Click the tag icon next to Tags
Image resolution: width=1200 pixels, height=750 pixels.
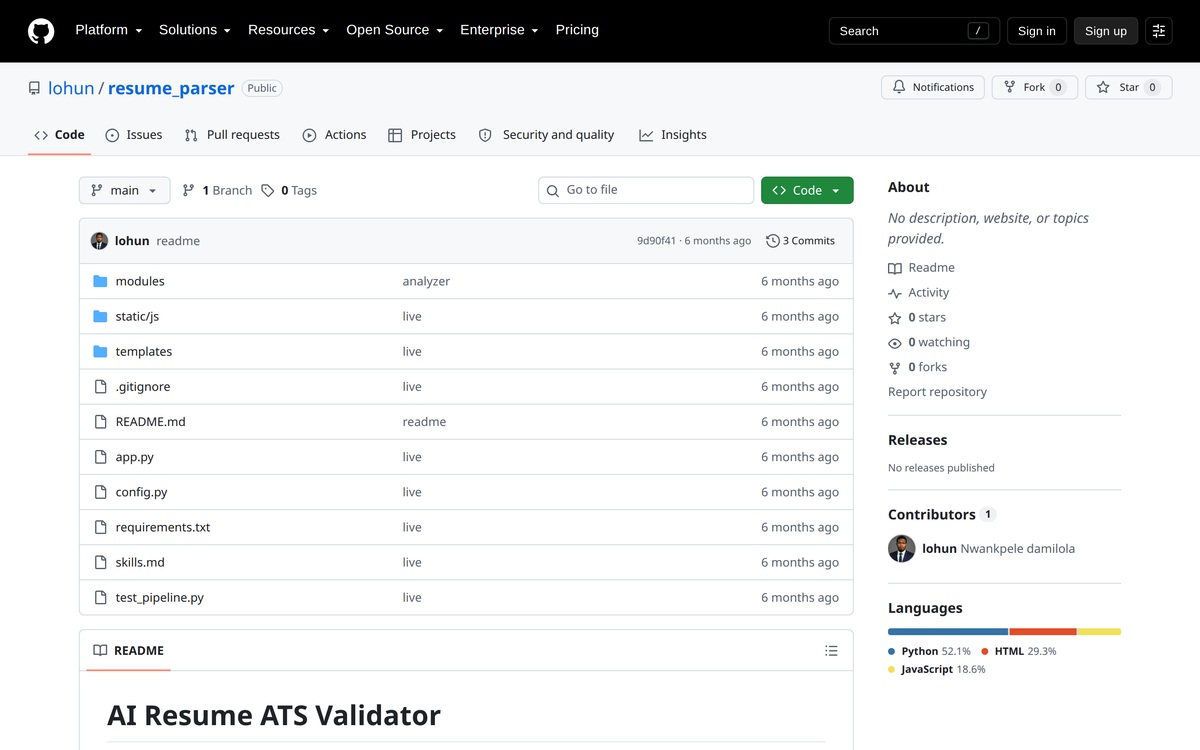click(268, 190)
